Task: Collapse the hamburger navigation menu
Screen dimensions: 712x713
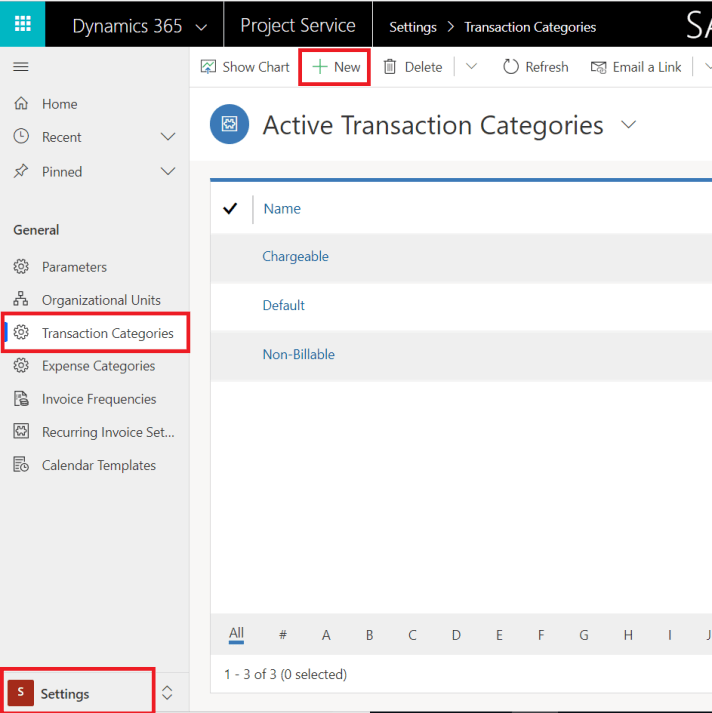Action: click(x=20, y=67)
